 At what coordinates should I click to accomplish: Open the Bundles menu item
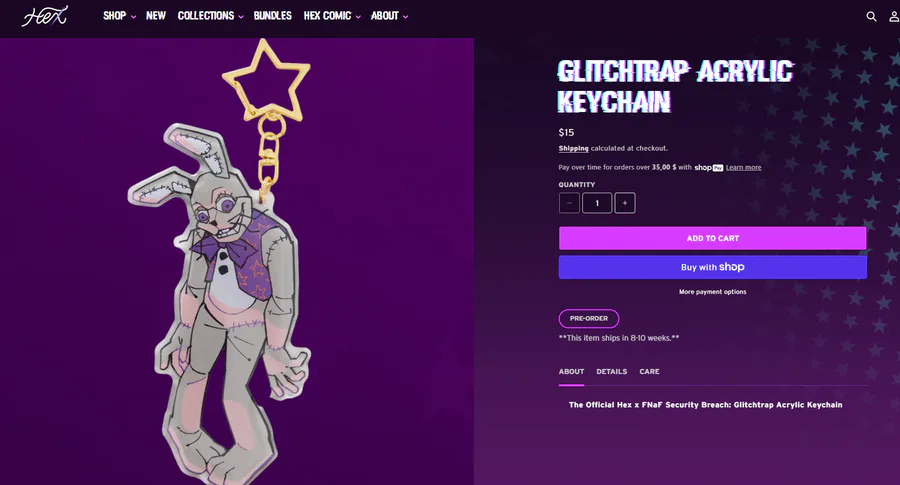273,16
